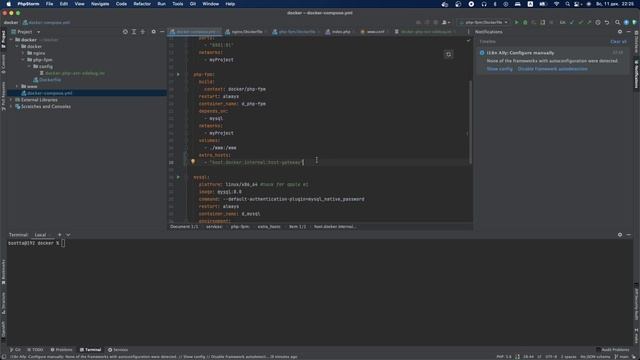Toggle Terminal tool window button
Viewport: 640px width, 360px height.
pyautogui.click(x=90, y=350)
